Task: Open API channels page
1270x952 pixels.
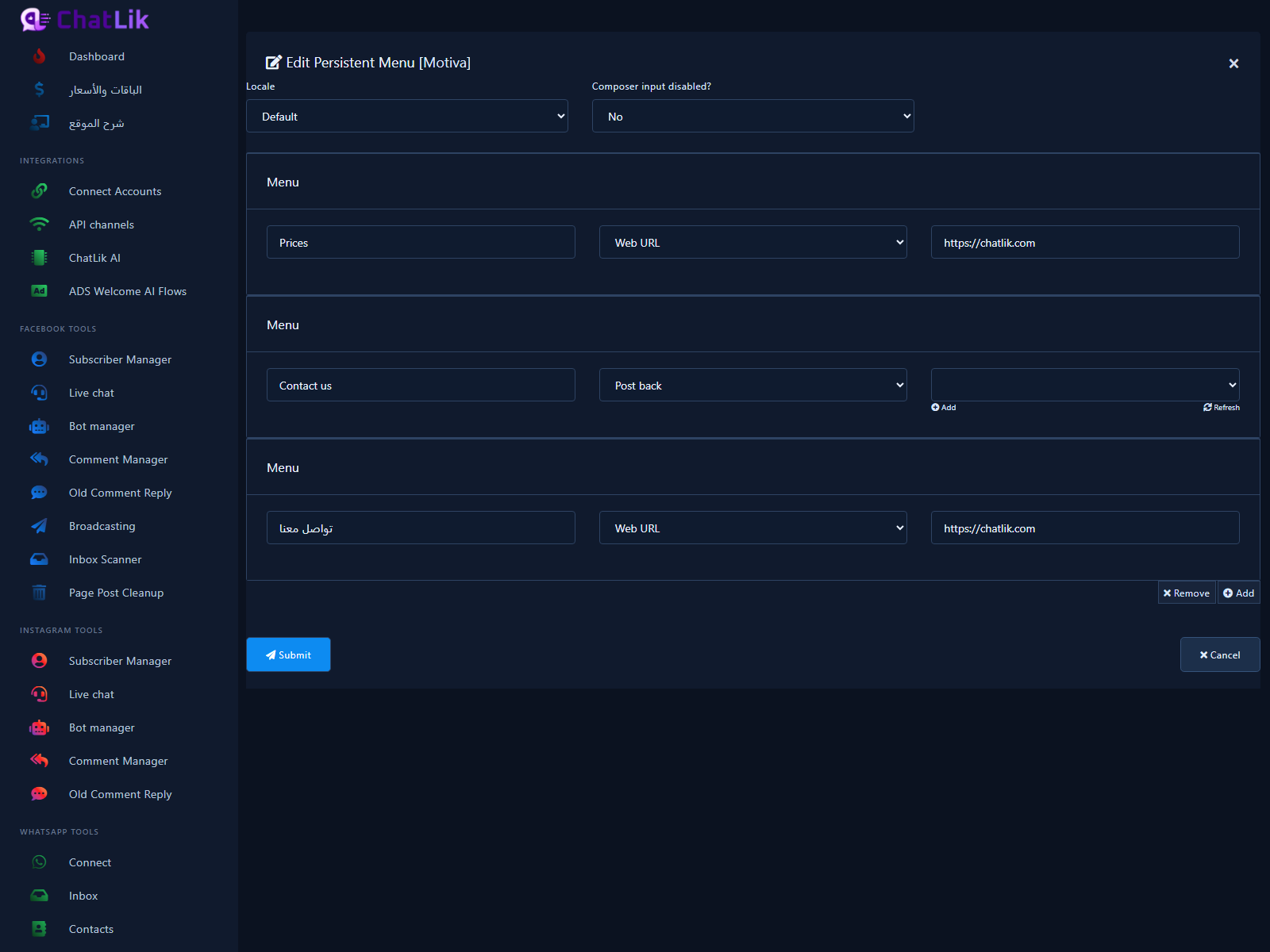Action: coord(102,225)
